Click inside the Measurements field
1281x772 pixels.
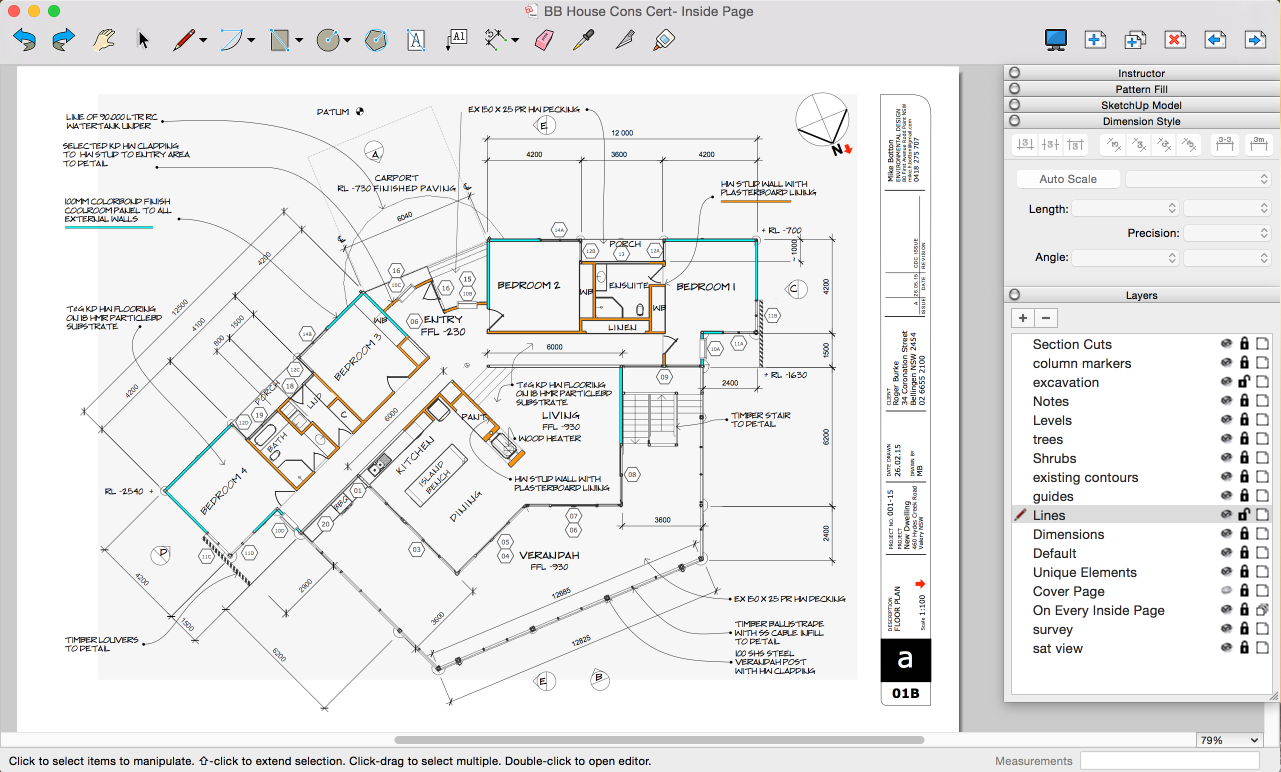click(1175, 761)
